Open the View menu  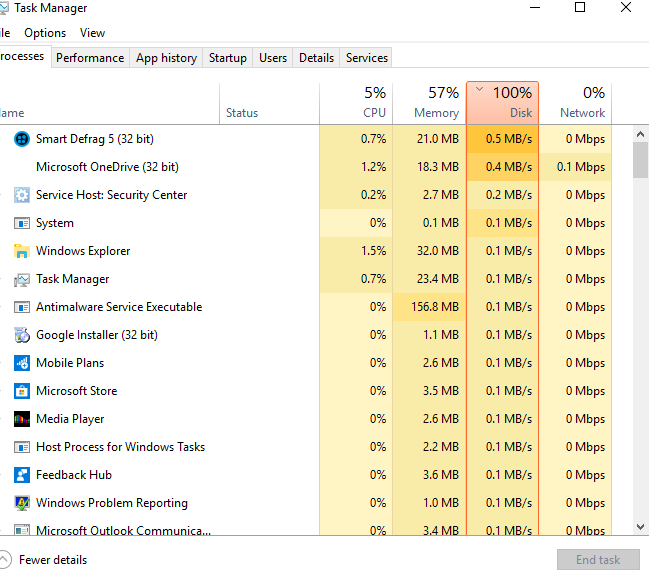[x=92, y=33]
